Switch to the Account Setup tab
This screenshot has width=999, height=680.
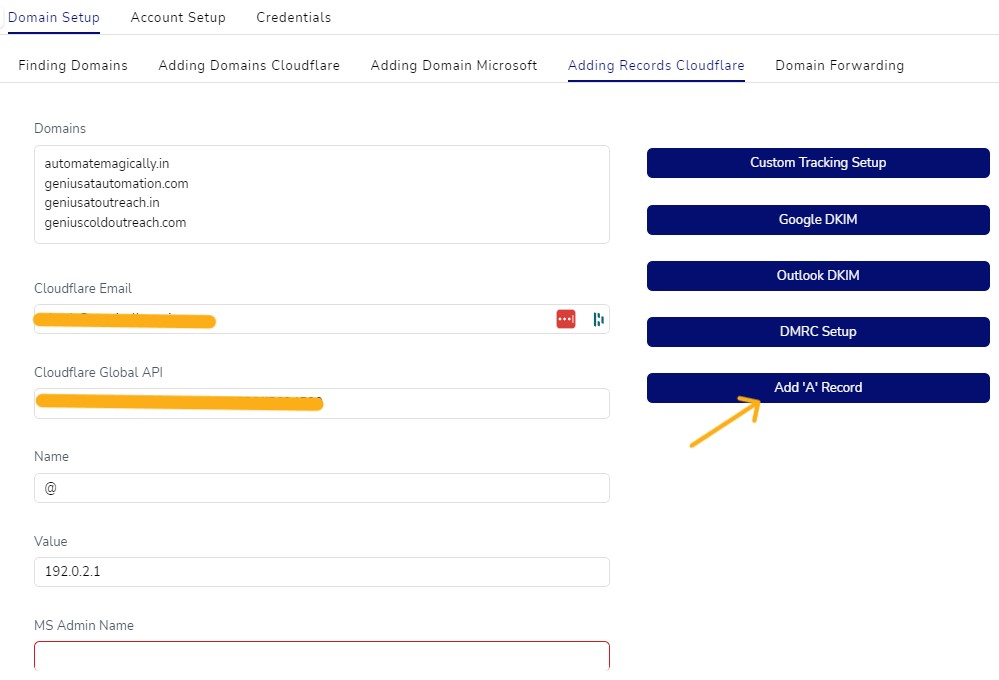tap(178, 17)
